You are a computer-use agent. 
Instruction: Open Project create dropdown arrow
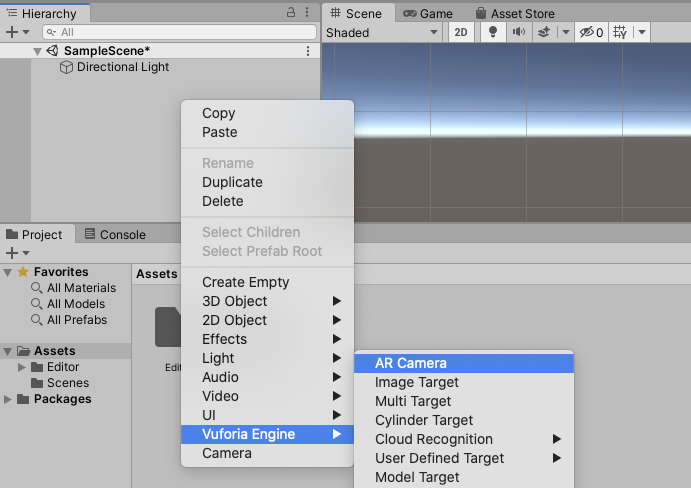pyautogui.click(x=26, y=253)
